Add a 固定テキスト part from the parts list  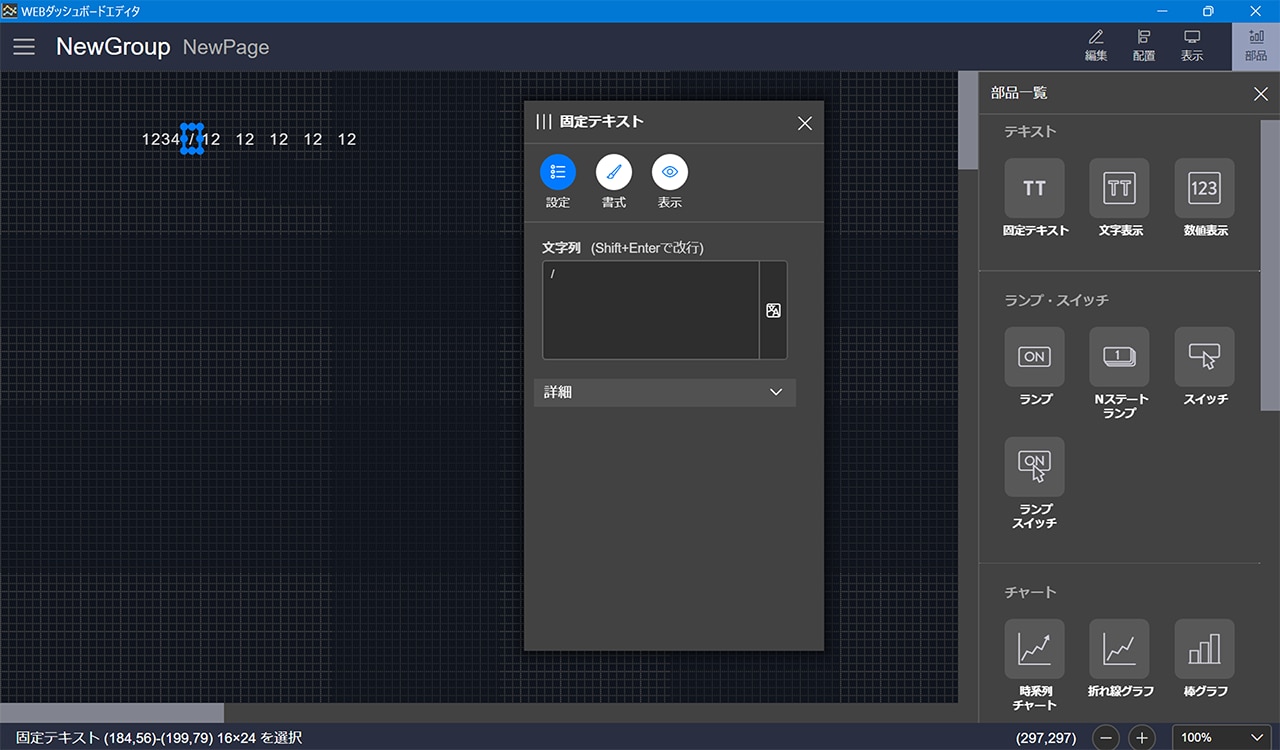[x=1034, y=189]
